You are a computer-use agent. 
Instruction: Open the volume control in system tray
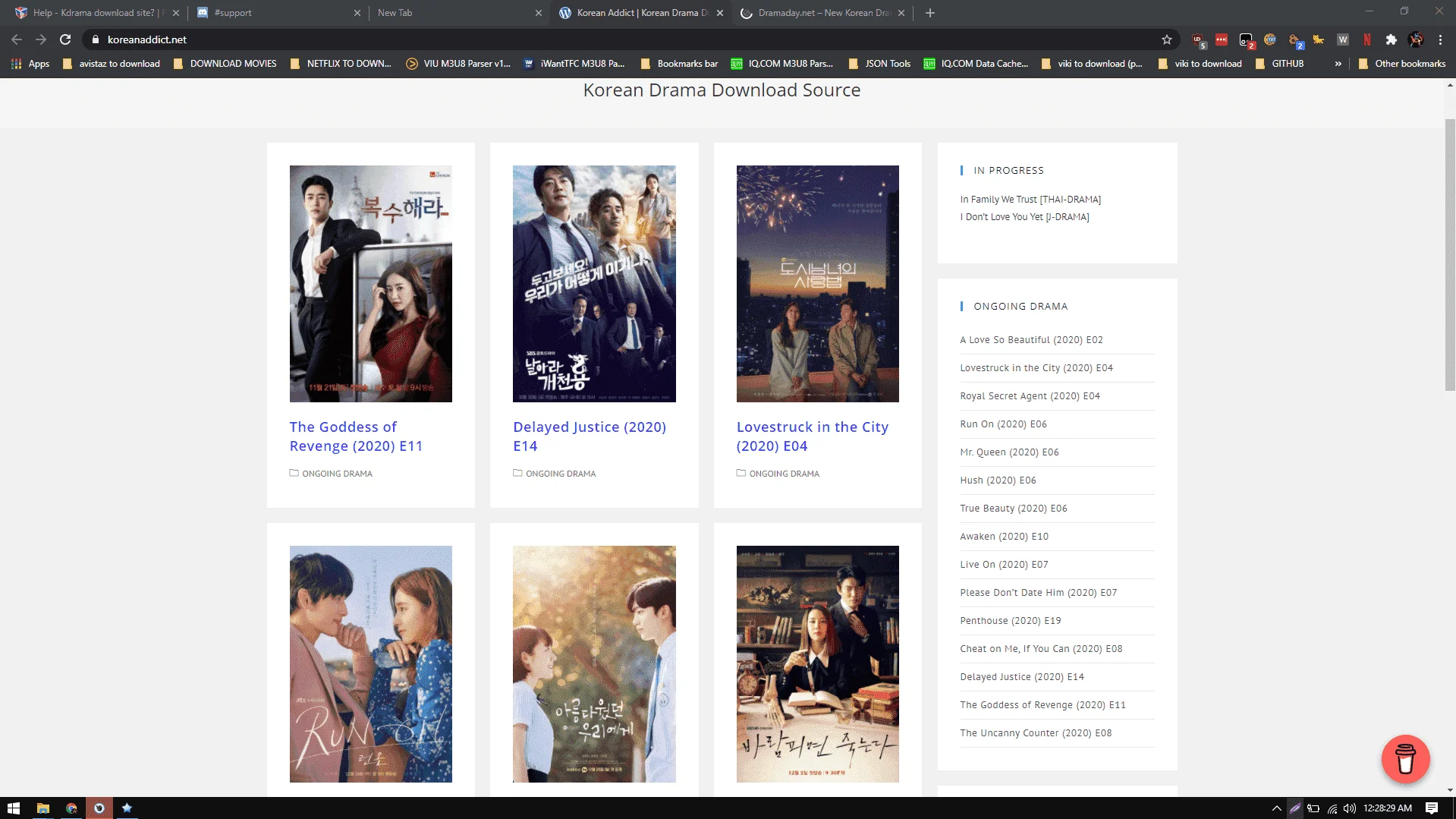(1349, 808)
